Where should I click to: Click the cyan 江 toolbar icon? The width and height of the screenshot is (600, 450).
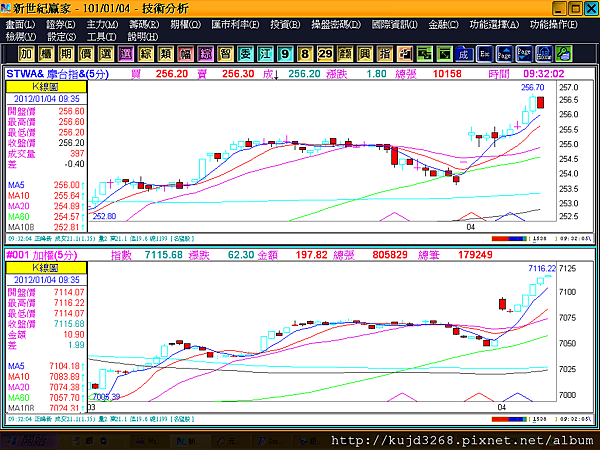click(265, 54)
